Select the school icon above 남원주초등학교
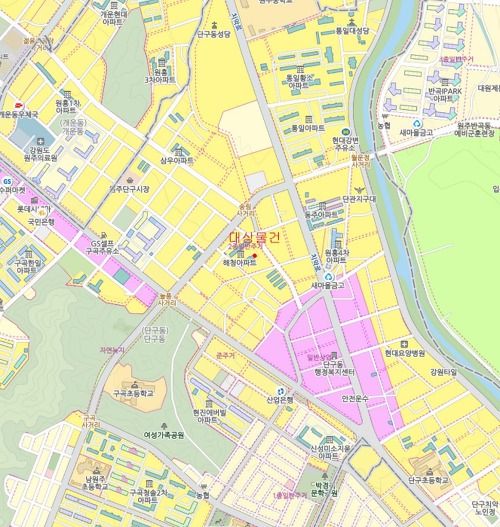This screenshot has height=527, width=500. coord(97,470)
